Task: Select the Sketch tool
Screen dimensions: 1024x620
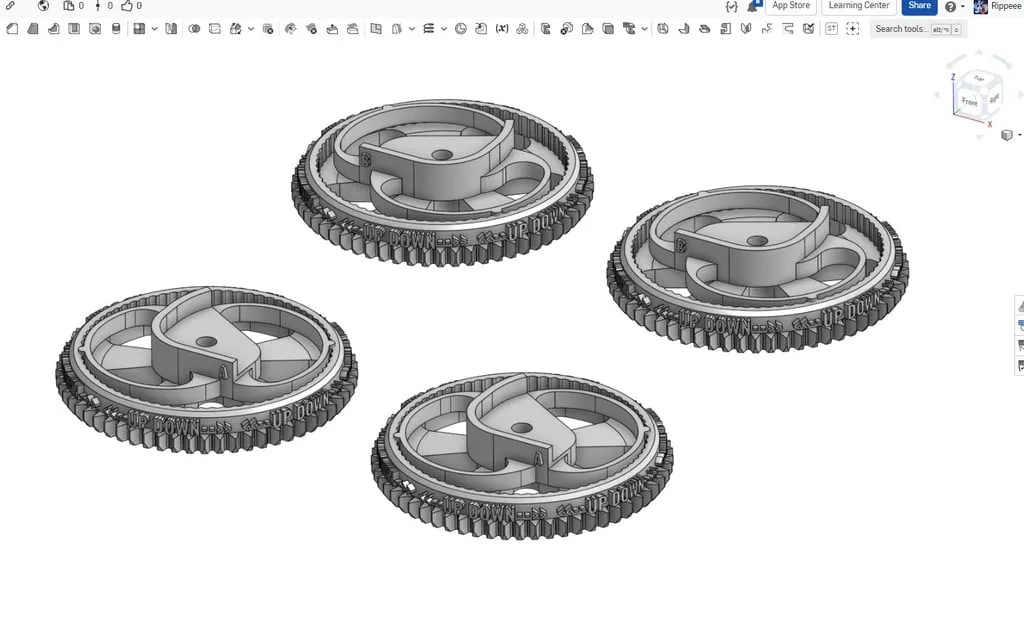Action: (11, 28)
